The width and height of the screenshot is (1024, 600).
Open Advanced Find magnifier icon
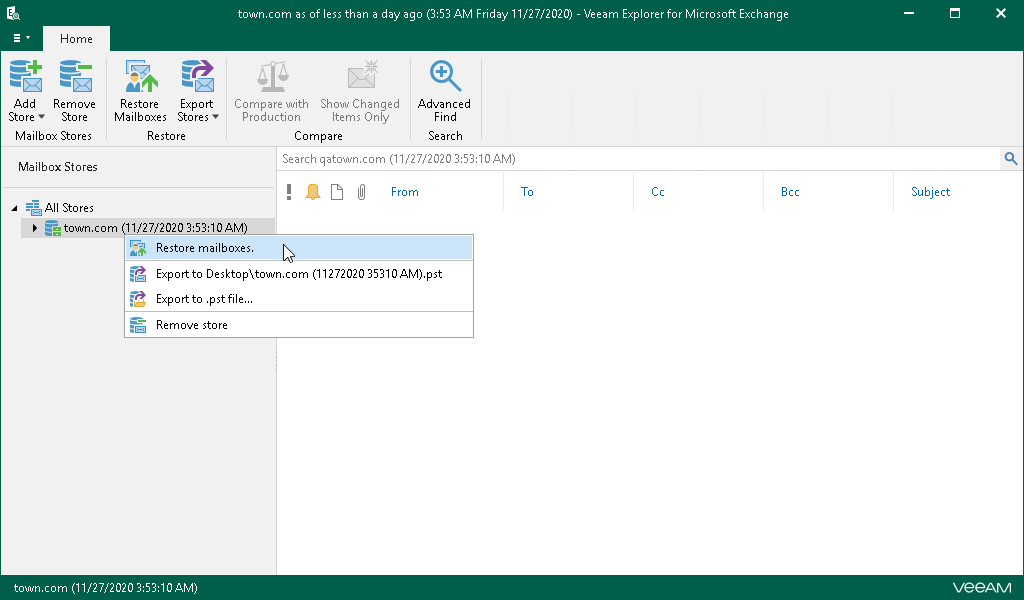(x=444, y=77)
